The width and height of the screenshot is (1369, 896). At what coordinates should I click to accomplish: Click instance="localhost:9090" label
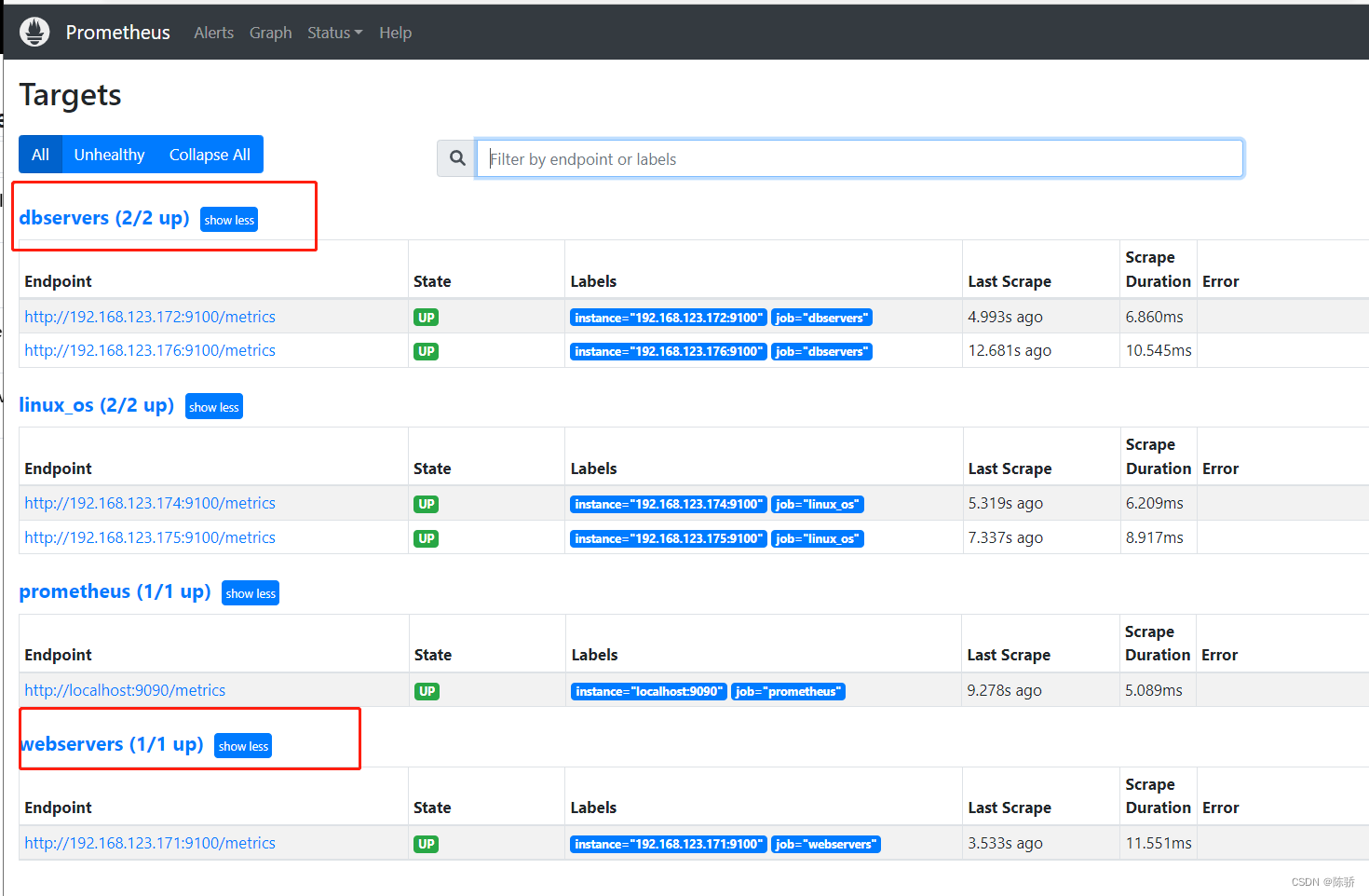(x=649, y=691)
